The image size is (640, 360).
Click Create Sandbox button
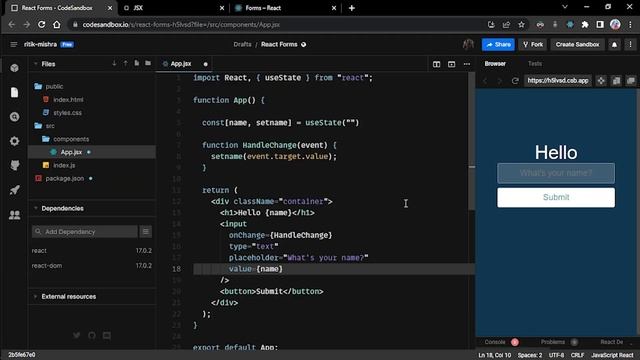[x=577, y=44]
